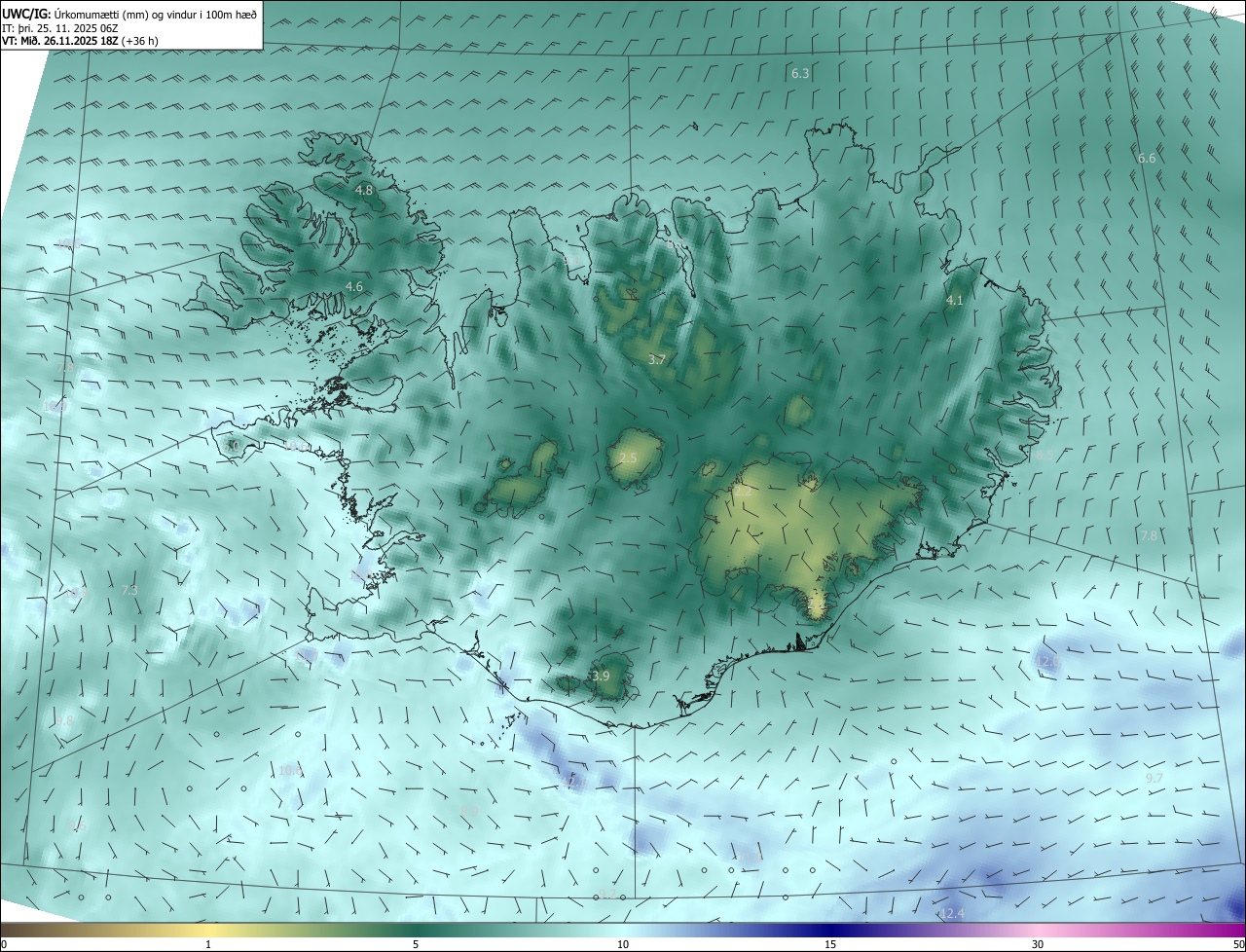The width and height of the screenshot is (1246, 952).
Task: Click the 'UWC/IG: Úrkomumætti (mm)' title line
Action: pos(129,14)
